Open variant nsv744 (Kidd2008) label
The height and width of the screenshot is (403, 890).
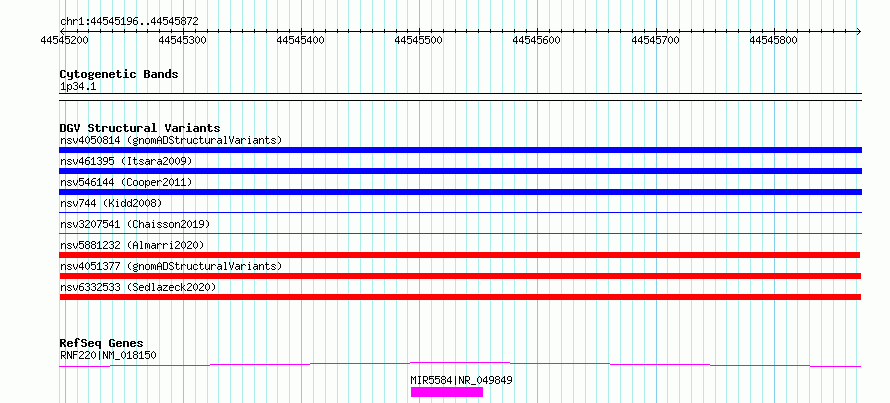(111, 203)
